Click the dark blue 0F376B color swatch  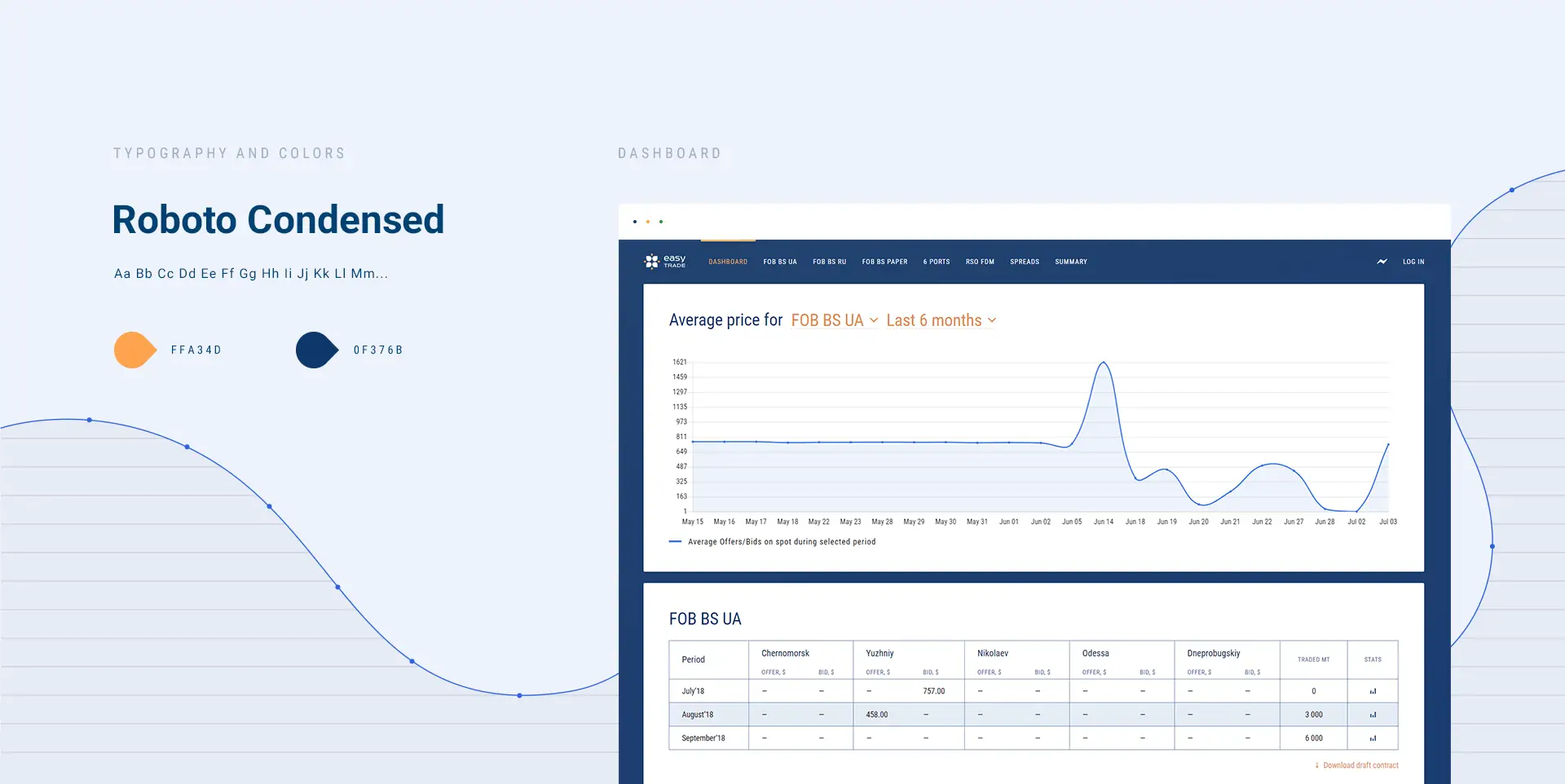[316, 350]
